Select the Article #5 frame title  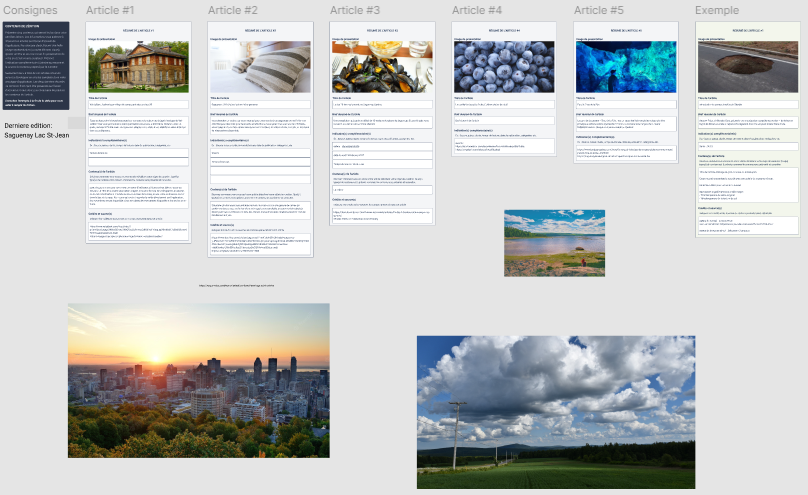click(x=598, y=10)
